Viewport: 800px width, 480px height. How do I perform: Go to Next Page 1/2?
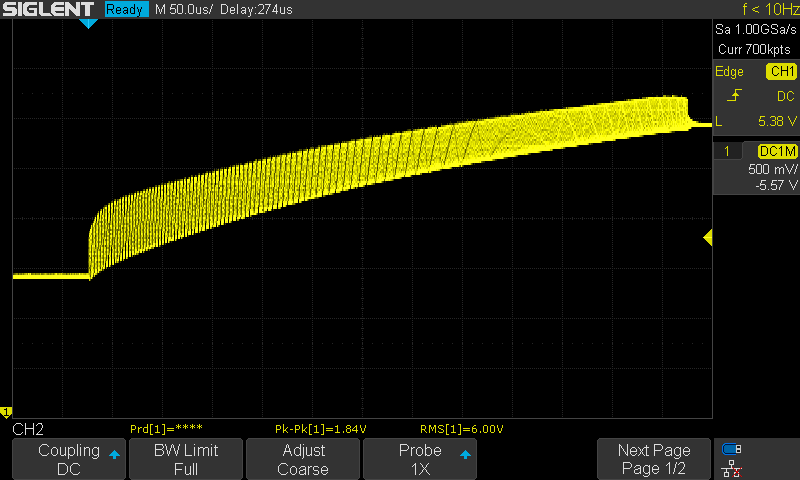(x=654, y=459)
